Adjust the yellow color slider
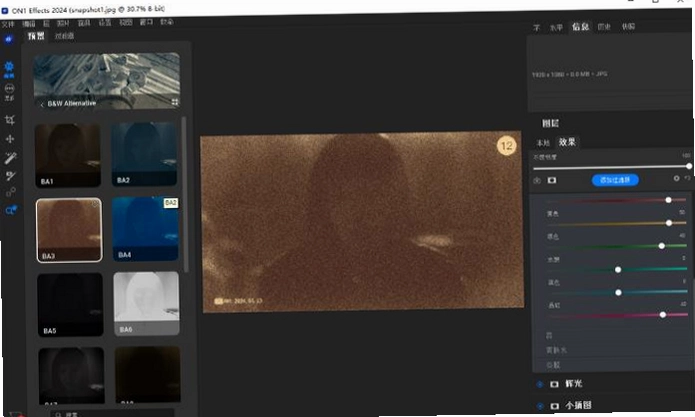 click(617, 223)
